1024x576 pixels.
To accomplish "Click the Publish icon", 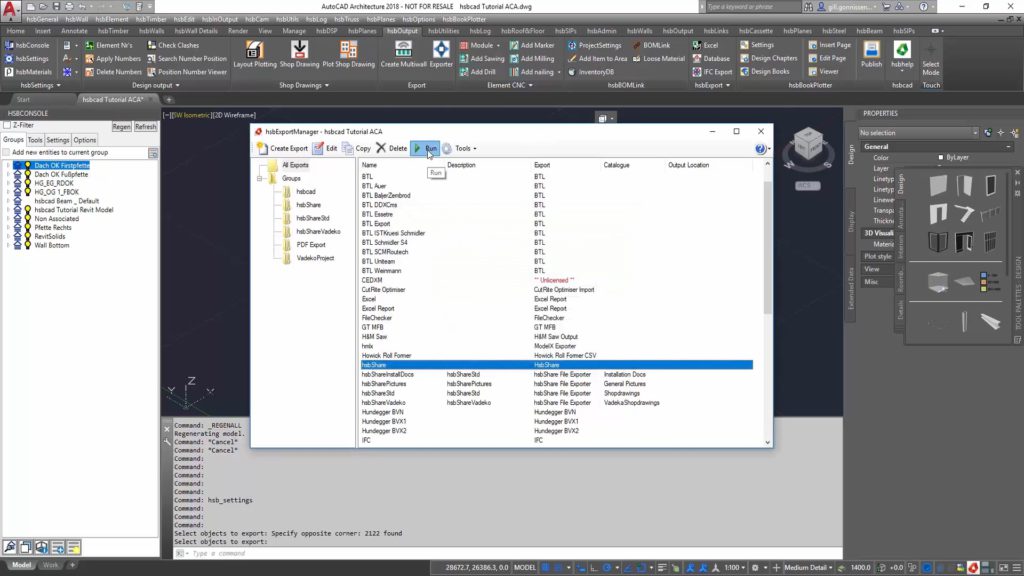I will tap(871, 54).
